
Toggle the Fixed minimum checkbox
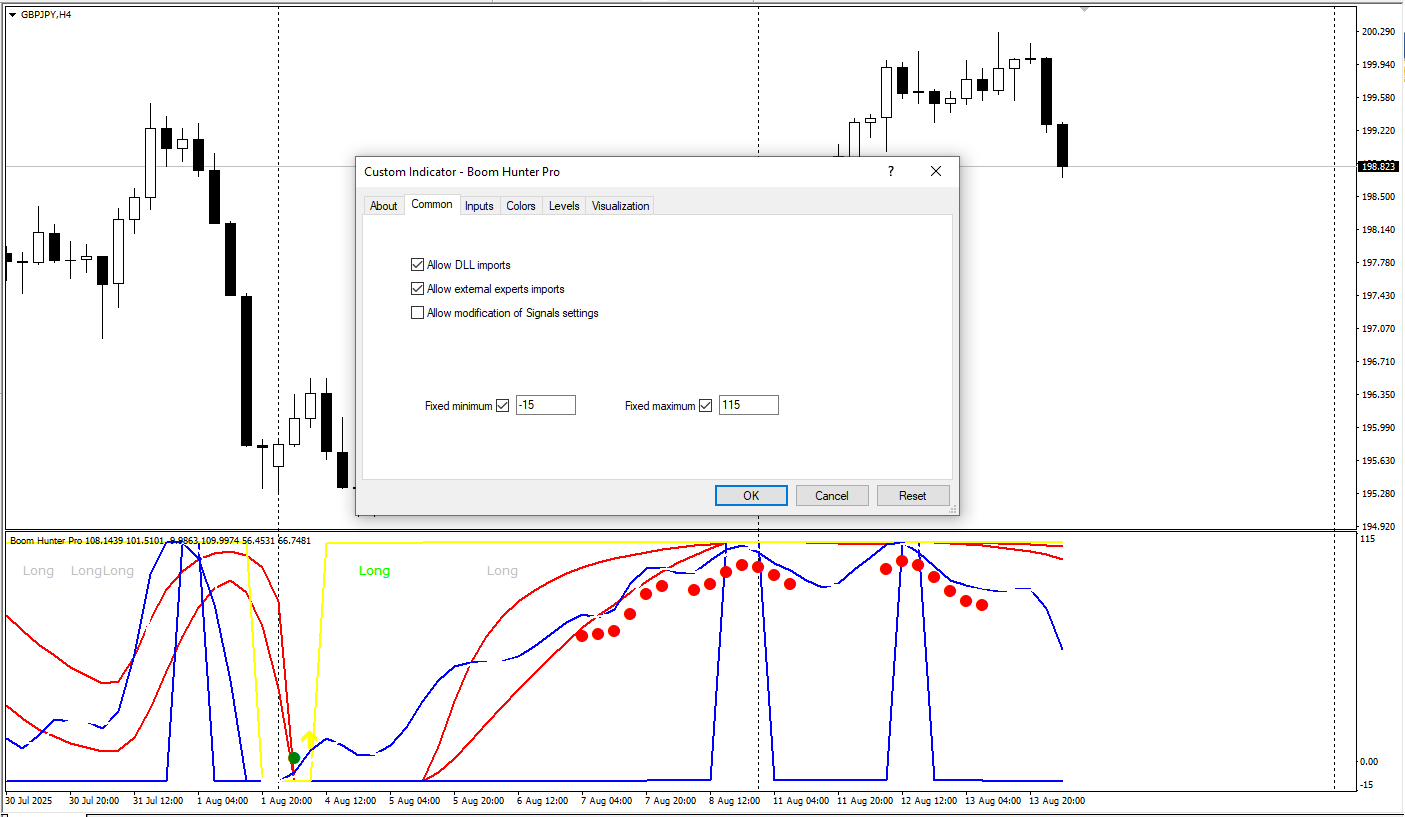tap(502, 406)
